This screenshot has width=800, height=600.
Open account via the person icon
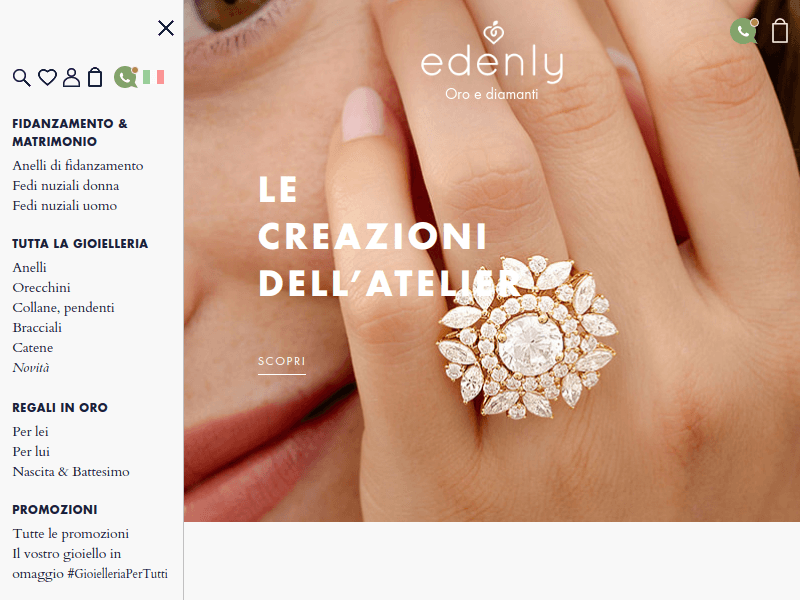click(x=71, y=77)
